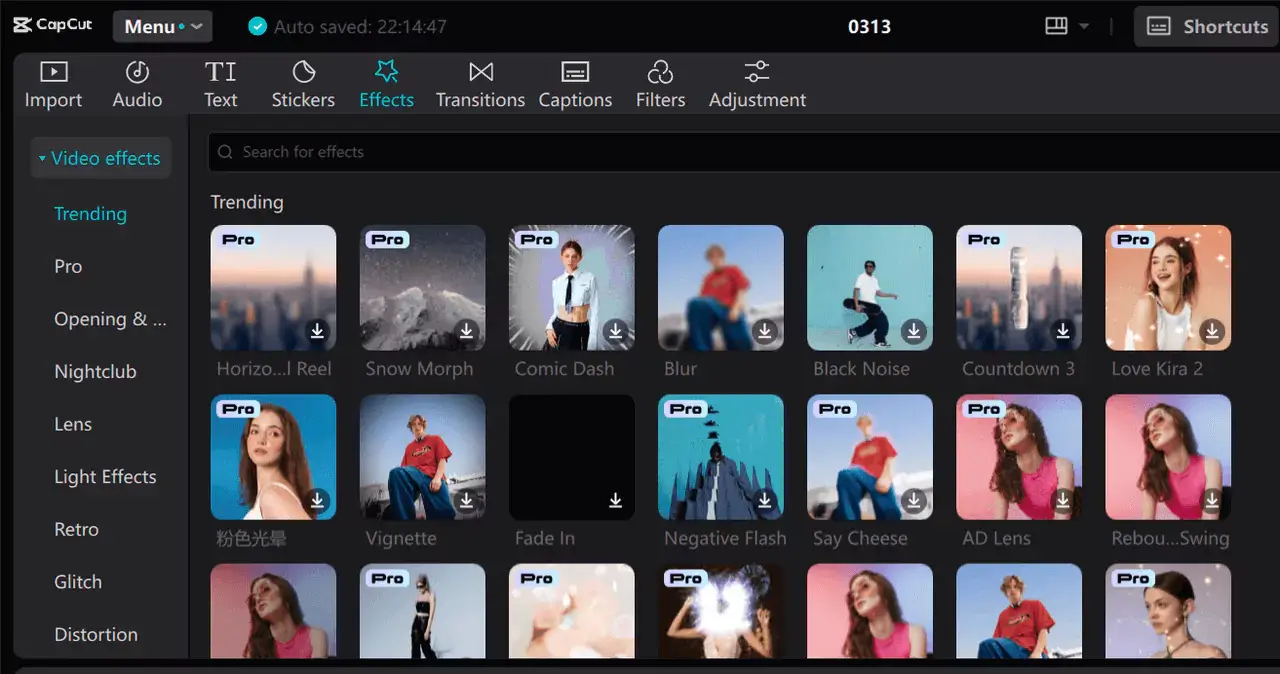This screenshot has height=674, width=1280.
Task: Switch to the Retro effects category
Action: point(76,529)
